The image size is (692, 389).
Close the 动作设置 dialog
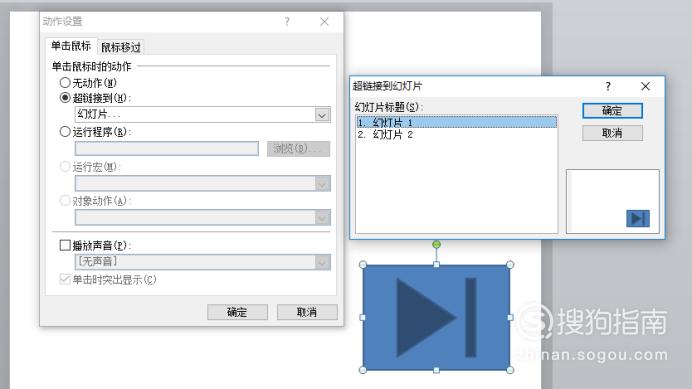point(324,22)
